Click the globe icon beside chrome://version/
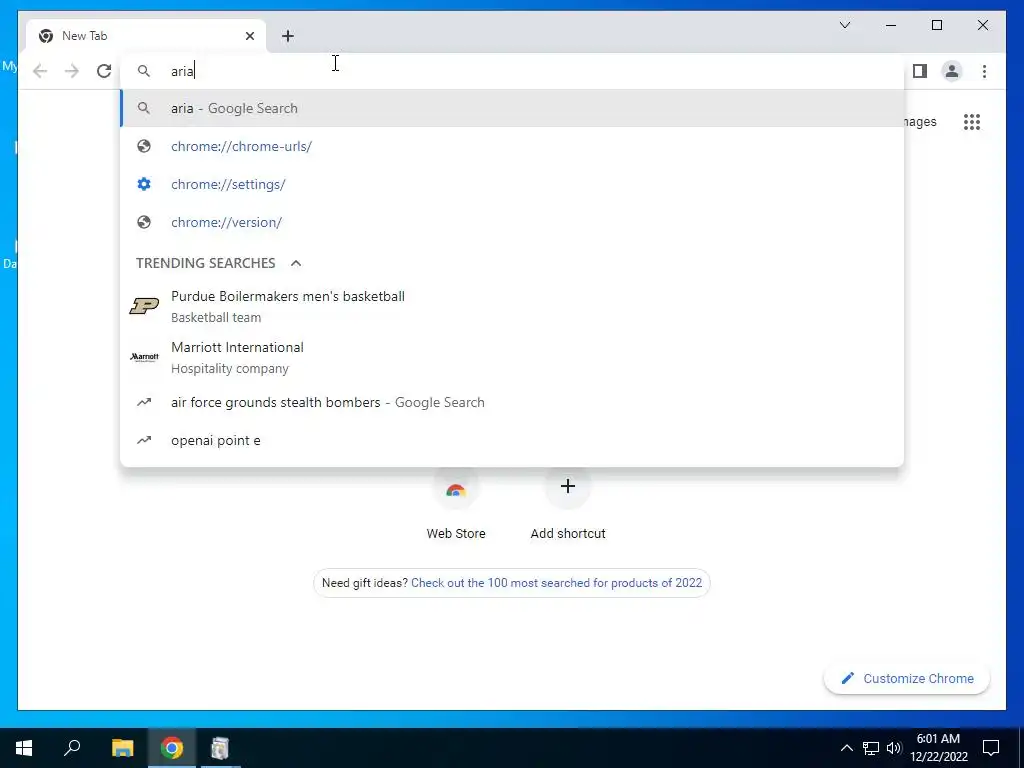The height and width of the screenshot is (768, 1024). coord(144,222)
